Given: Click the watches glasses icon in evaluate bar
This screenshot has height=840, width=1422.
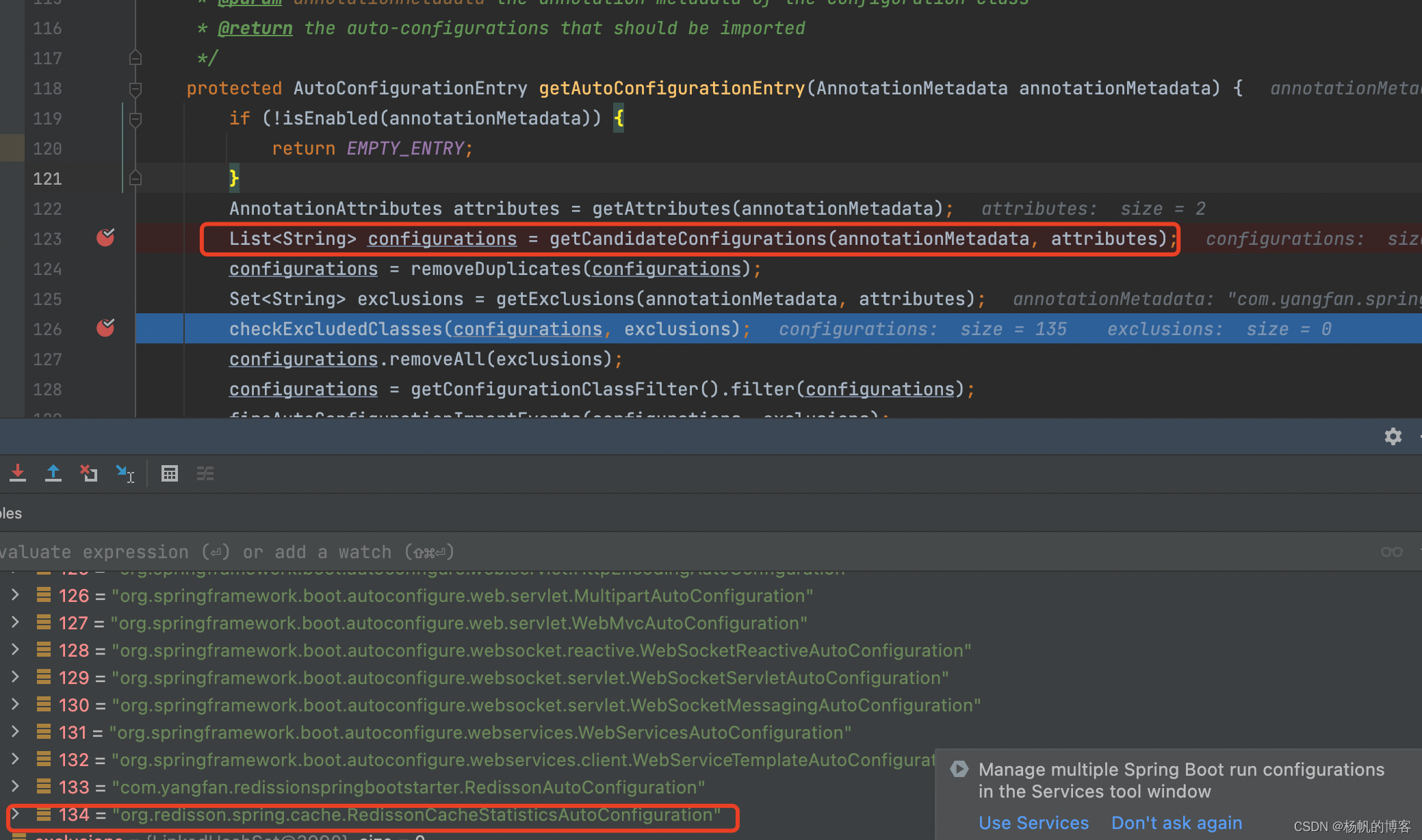Looking at the screenshot, I should pos(1391,551).
